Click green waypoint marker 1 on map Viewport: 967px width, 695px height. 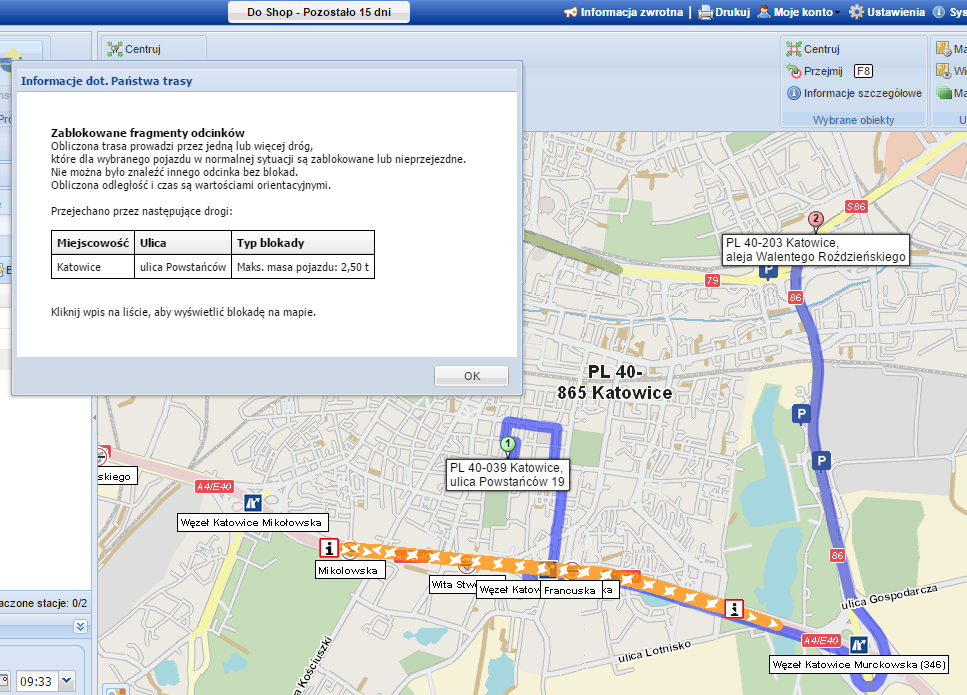508,444
